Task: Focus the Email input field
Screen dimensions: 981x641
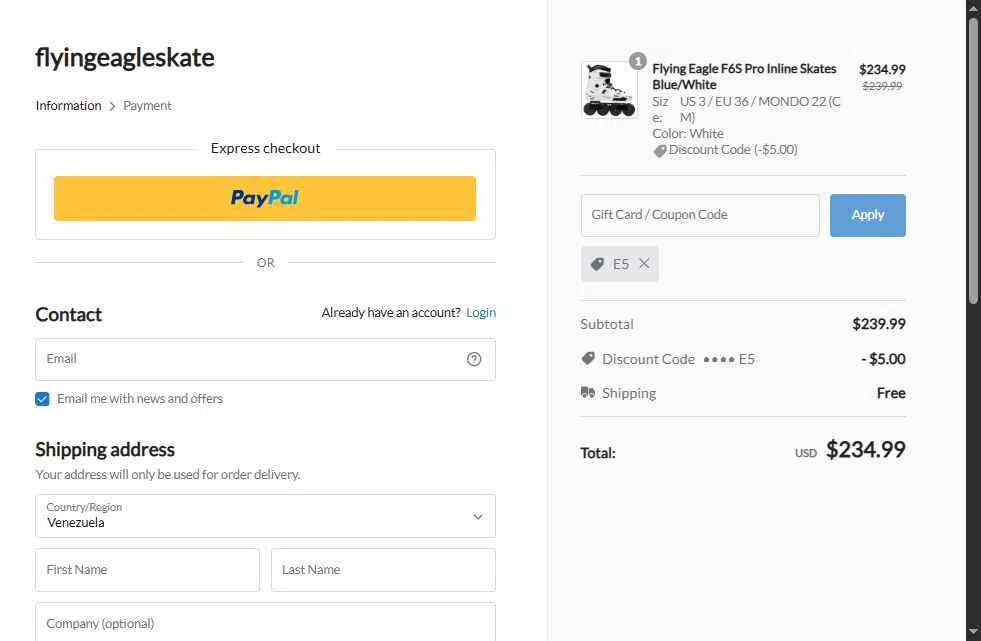Action: coord(265,360)
